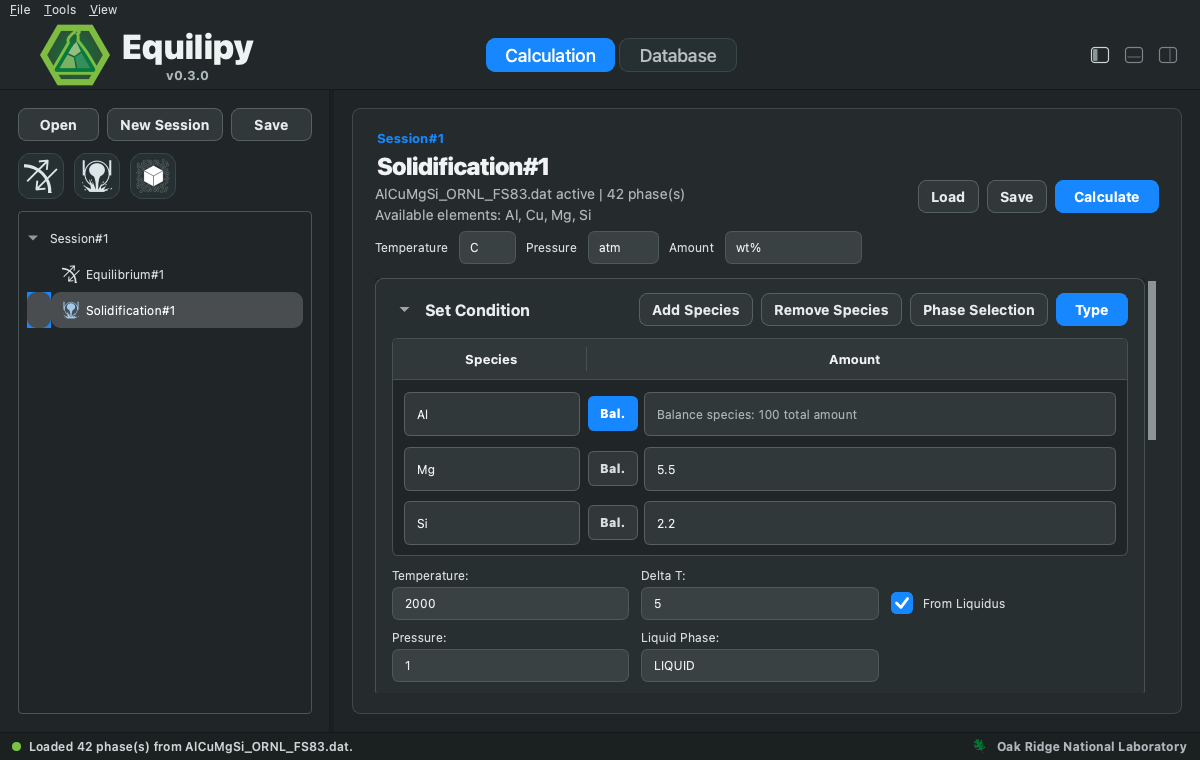Screen dimensions: 1200x760
Task: Click the Phase Selection button
Action: [x=979, y=310]
